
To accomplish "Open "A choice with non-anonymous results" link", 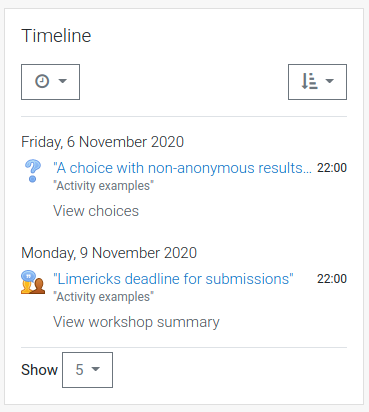I will (x=182, y=168).
